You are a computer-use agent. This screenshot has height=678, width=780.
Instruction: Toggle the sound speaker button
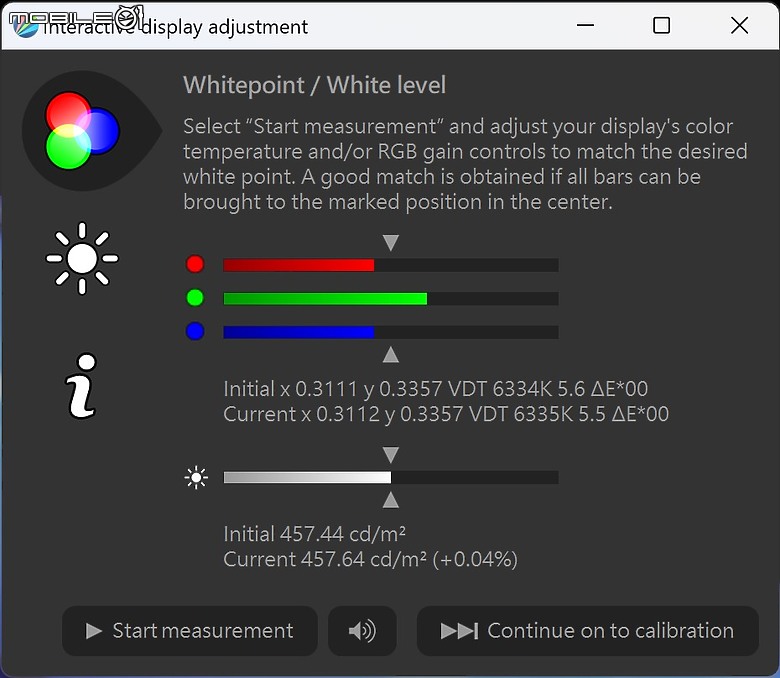362,631
